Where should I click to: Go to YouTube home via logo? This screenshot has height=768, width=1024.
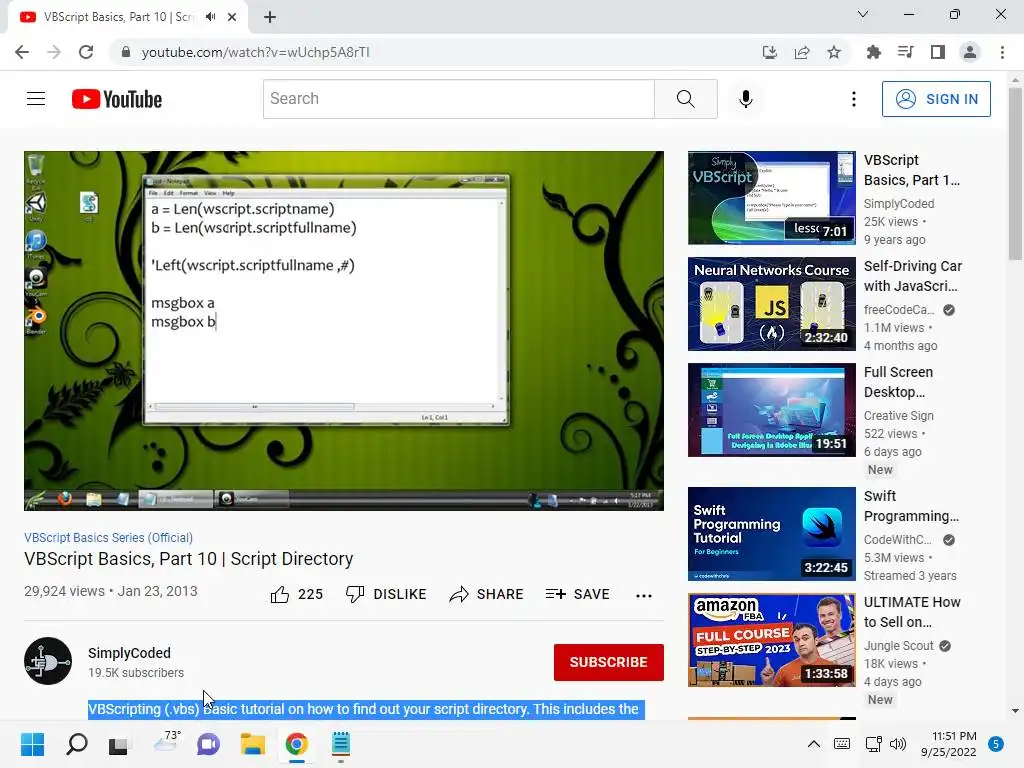point(117,99)
